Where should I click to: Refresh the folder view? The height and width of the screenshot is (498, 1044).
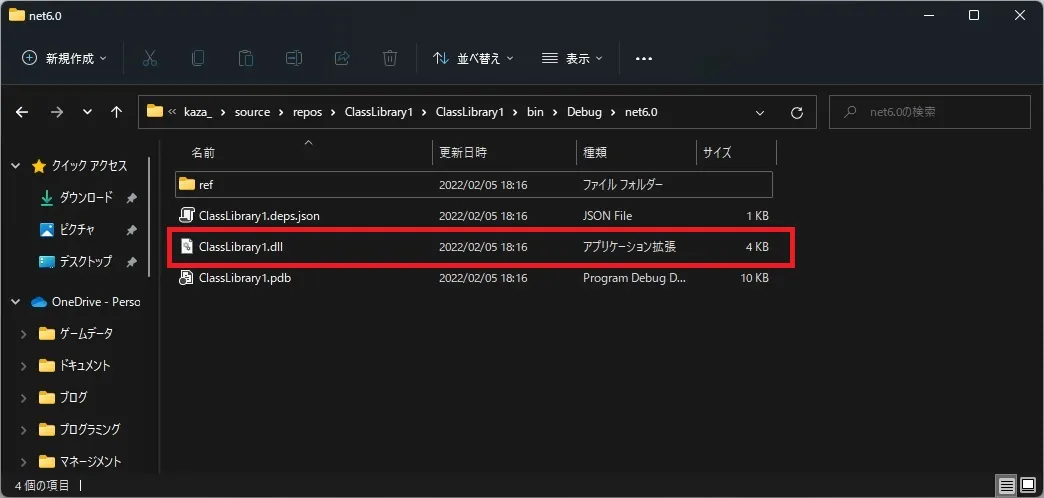796,113
